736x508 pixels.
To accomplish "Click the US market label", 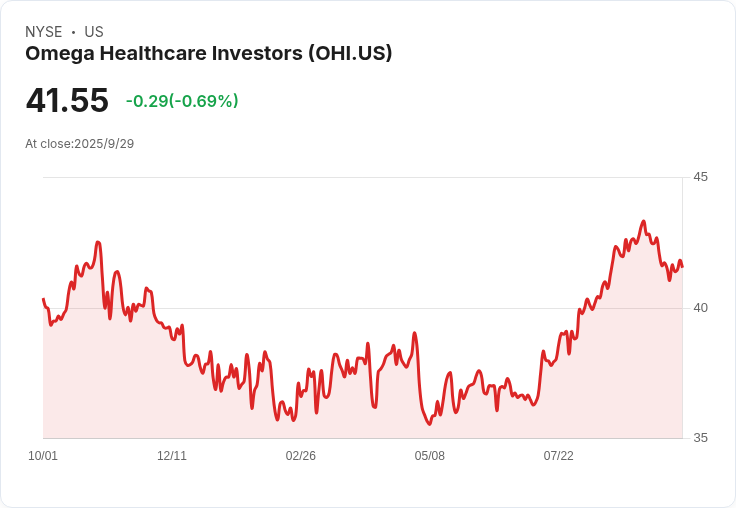I will point(94,32).
